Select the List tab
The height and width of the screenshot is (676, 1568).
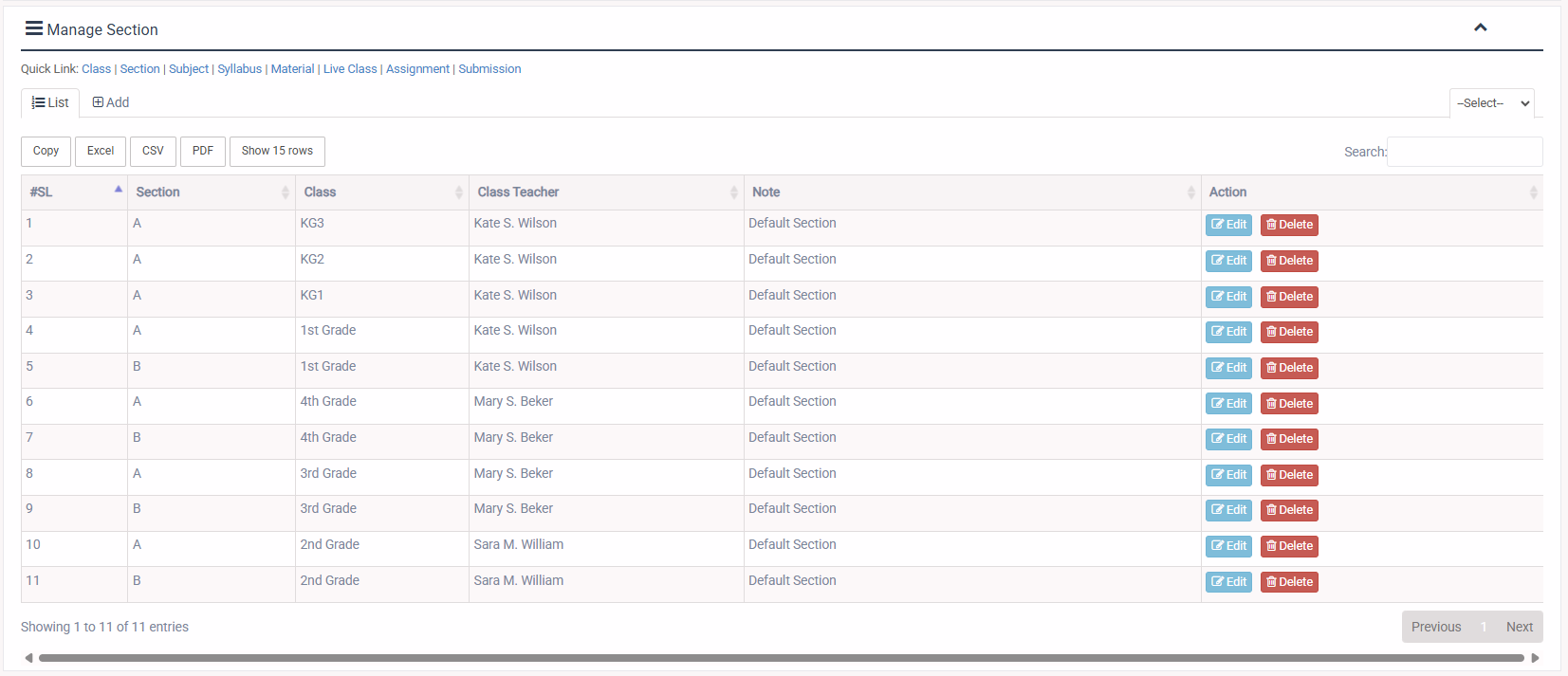click(x=50, y=102)
